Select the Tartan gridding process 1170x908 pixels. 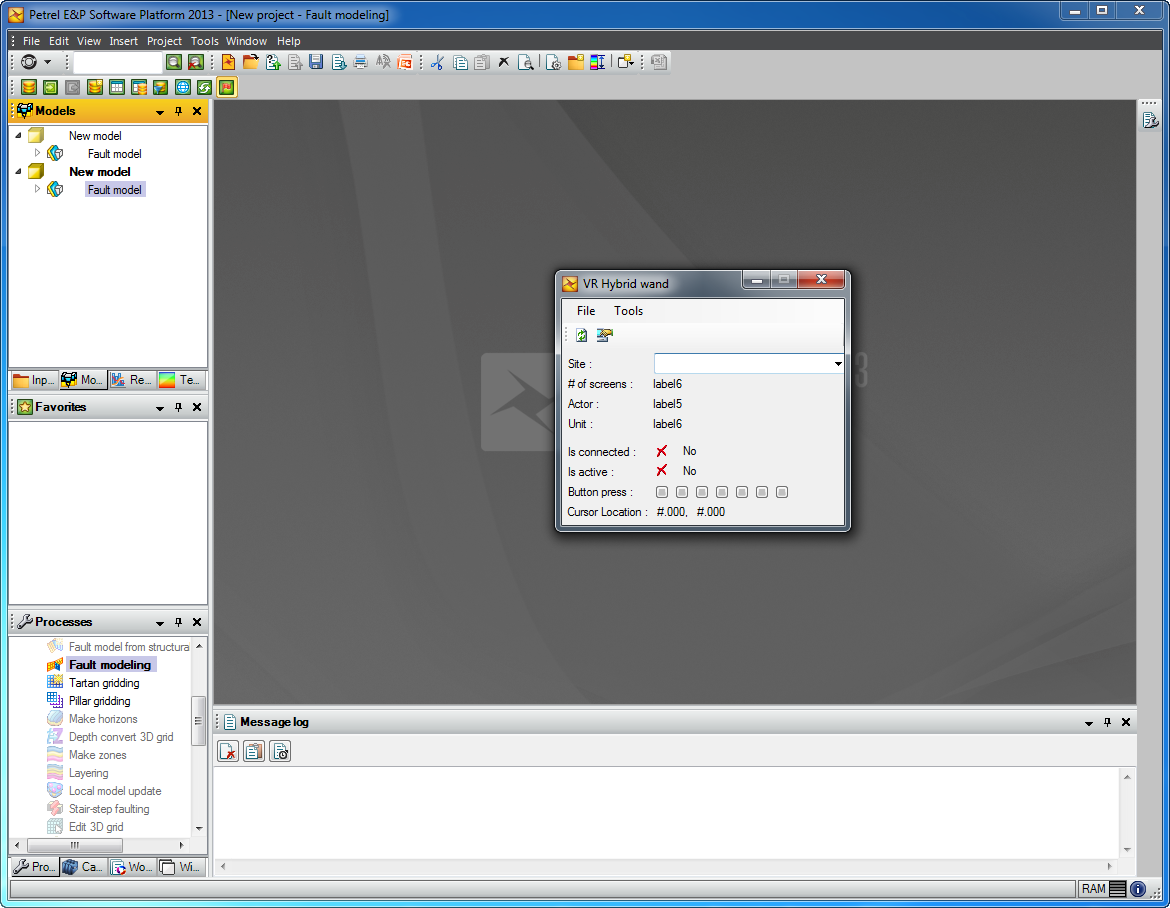click(x=104, y=683)
